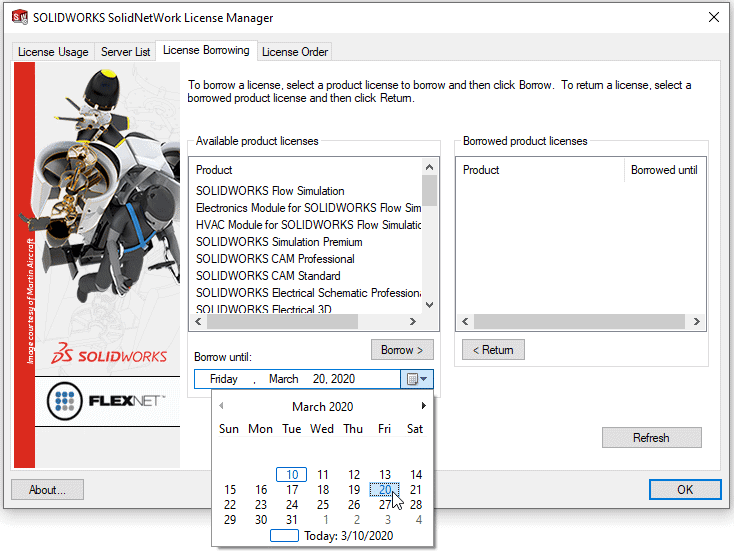The height and width of the screenshot is (552, 734).
Task: Pick April 2 in the calendar
Action: pyautogui.click(x=357, y=520)
